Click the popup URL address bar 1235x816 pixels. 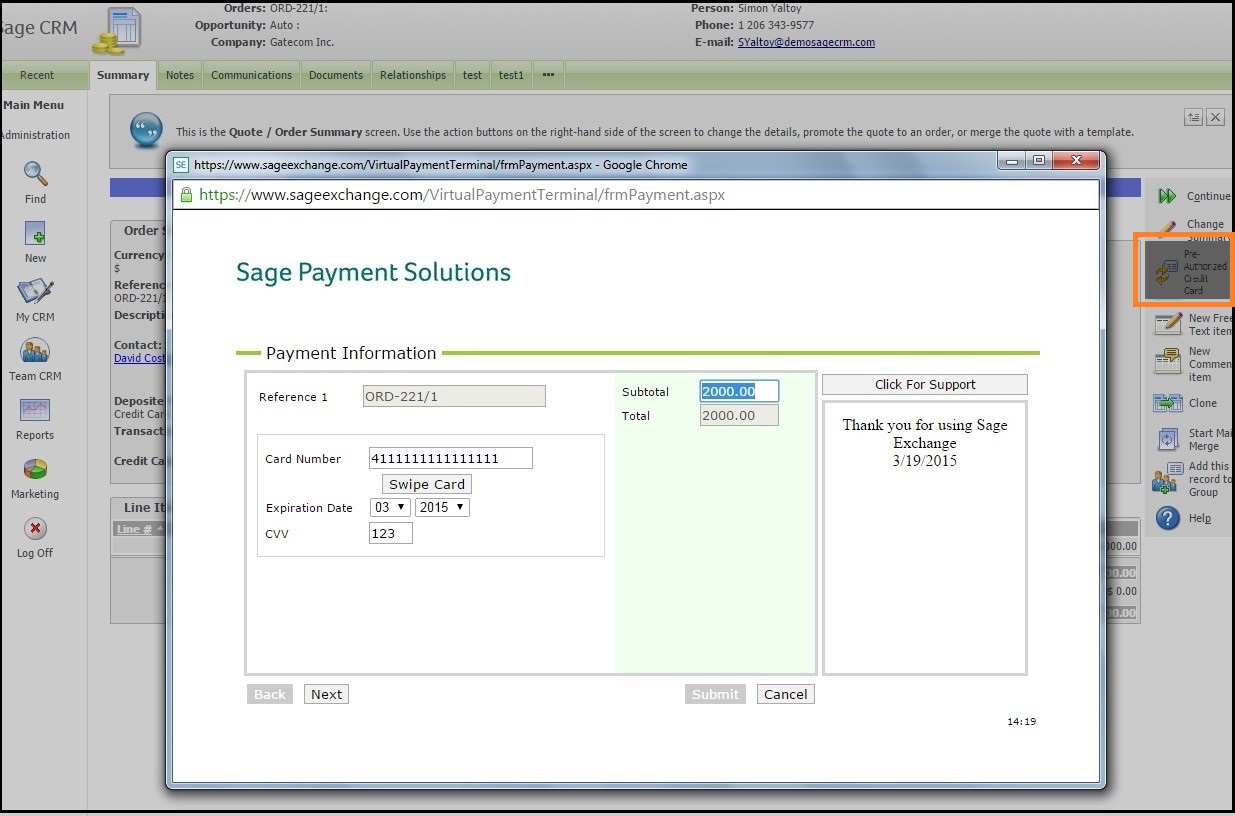[x=636, y=195]
